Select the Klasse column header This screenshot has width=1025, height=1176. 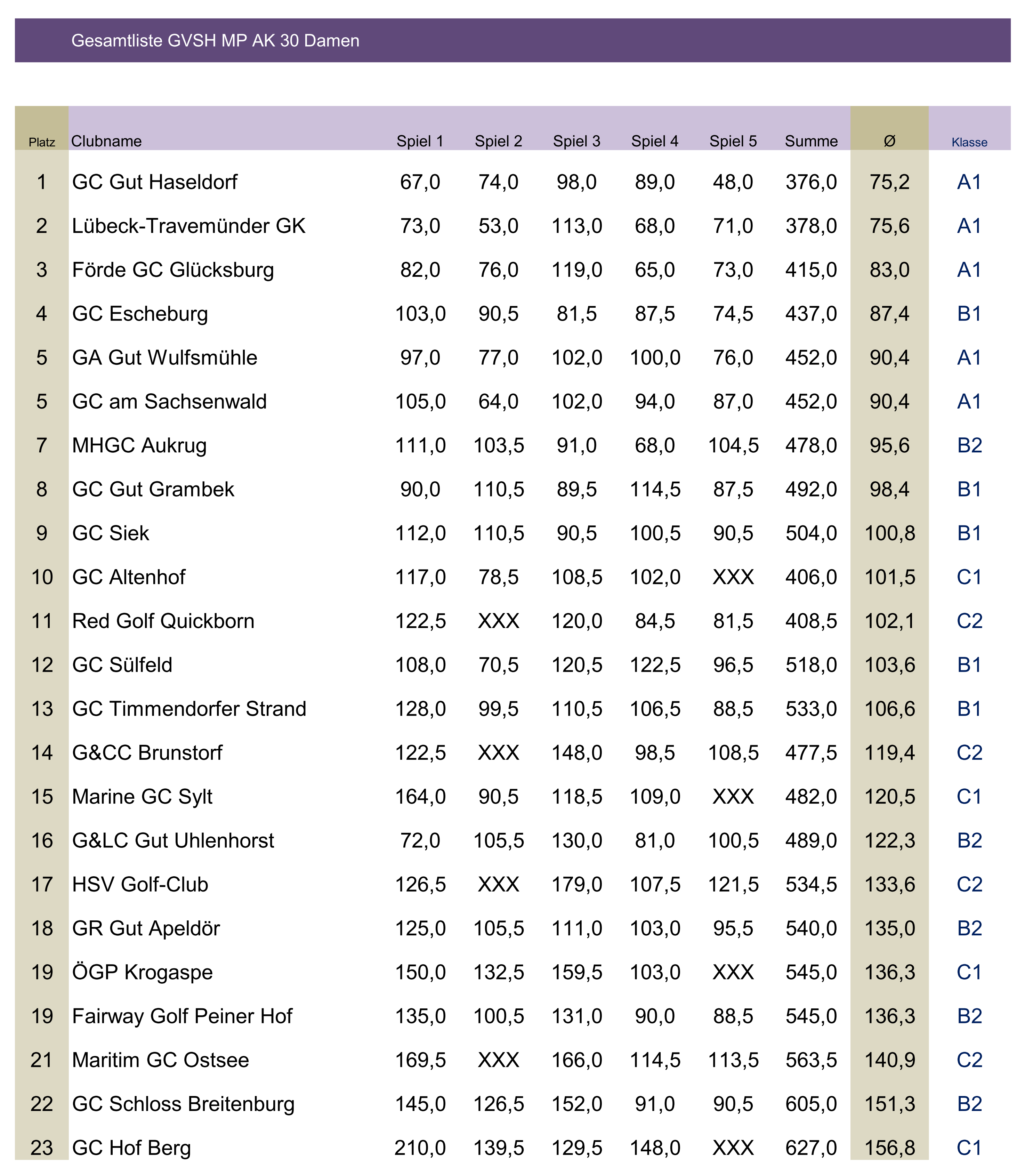pos(969,143)
